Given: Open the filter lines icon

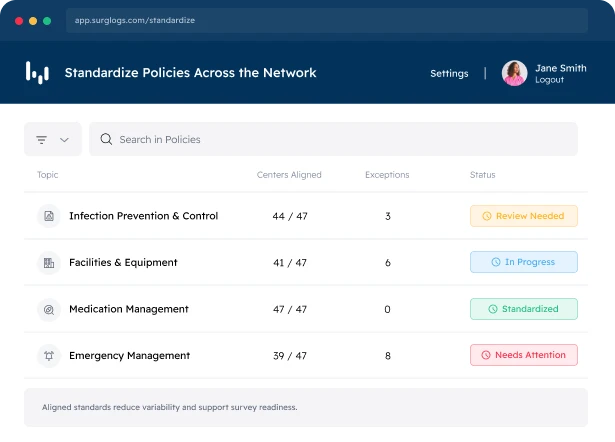Looking at the screenshot, I should 42,140.
